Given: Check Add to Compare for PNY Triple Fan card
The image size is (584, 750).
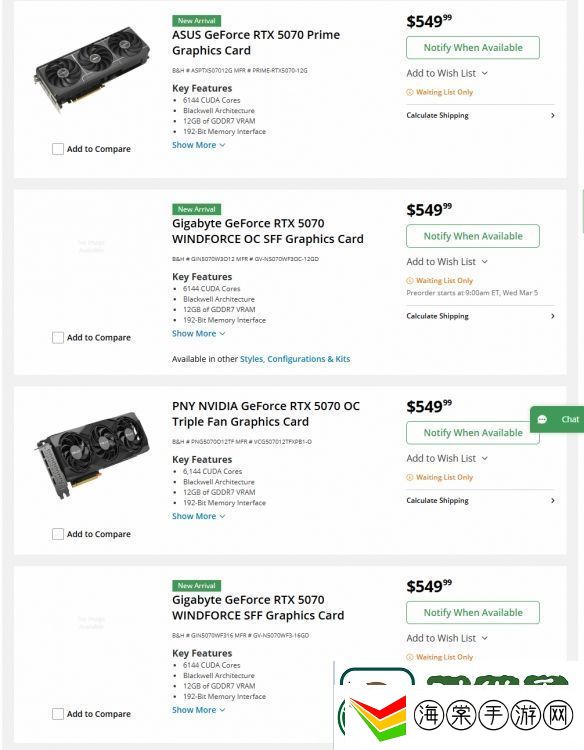Looking at the screenshot, I should (58, 534).
